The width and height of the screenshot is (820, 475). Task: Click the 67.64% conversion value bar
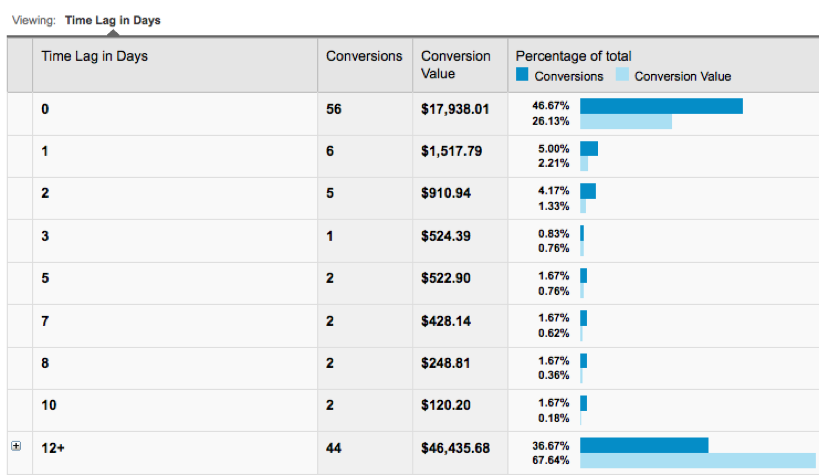(x=698, y=461)
